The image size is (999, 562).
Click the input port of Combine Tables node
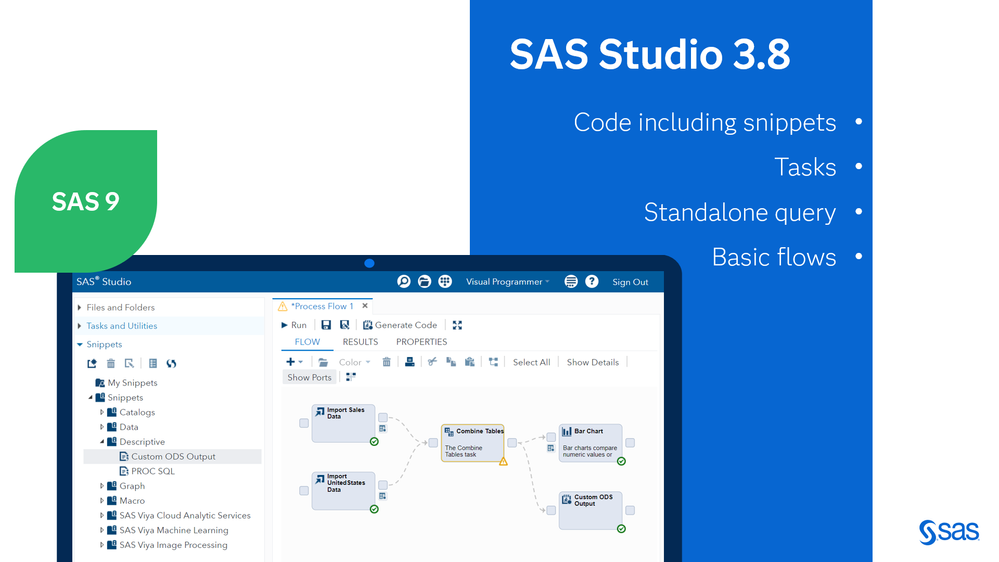tap(433, 443)
